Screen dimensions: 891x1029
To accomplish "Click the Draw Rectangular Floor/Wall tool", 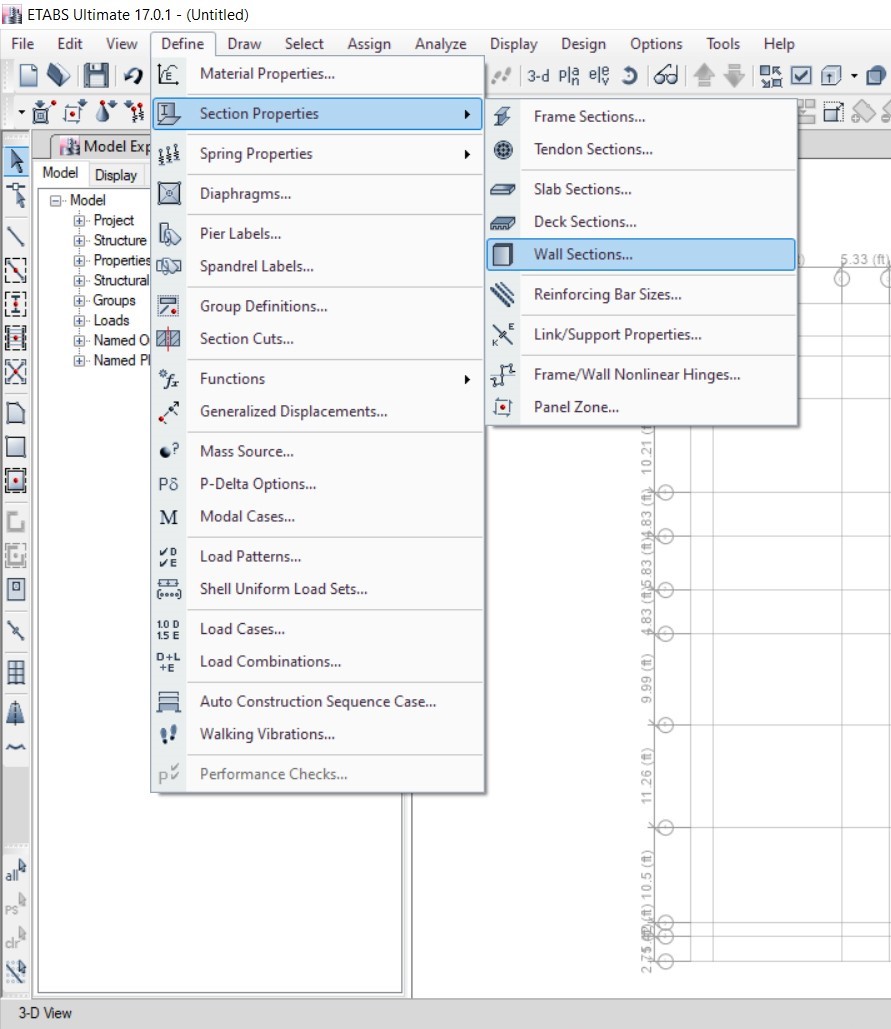I will 16,446.
